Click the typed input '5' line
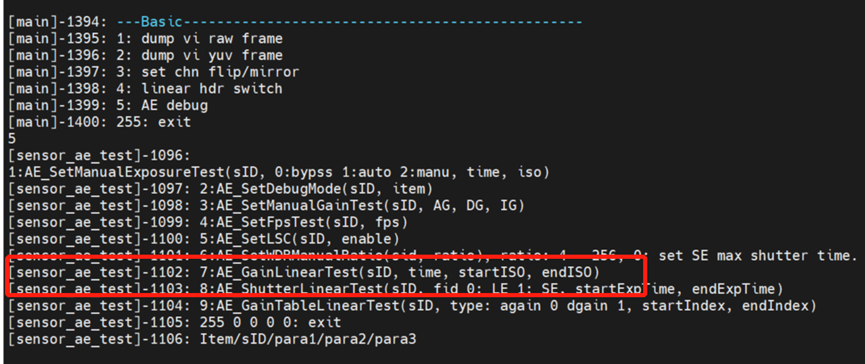The width and height of the screenshot is (865, 364). point(12,138)
